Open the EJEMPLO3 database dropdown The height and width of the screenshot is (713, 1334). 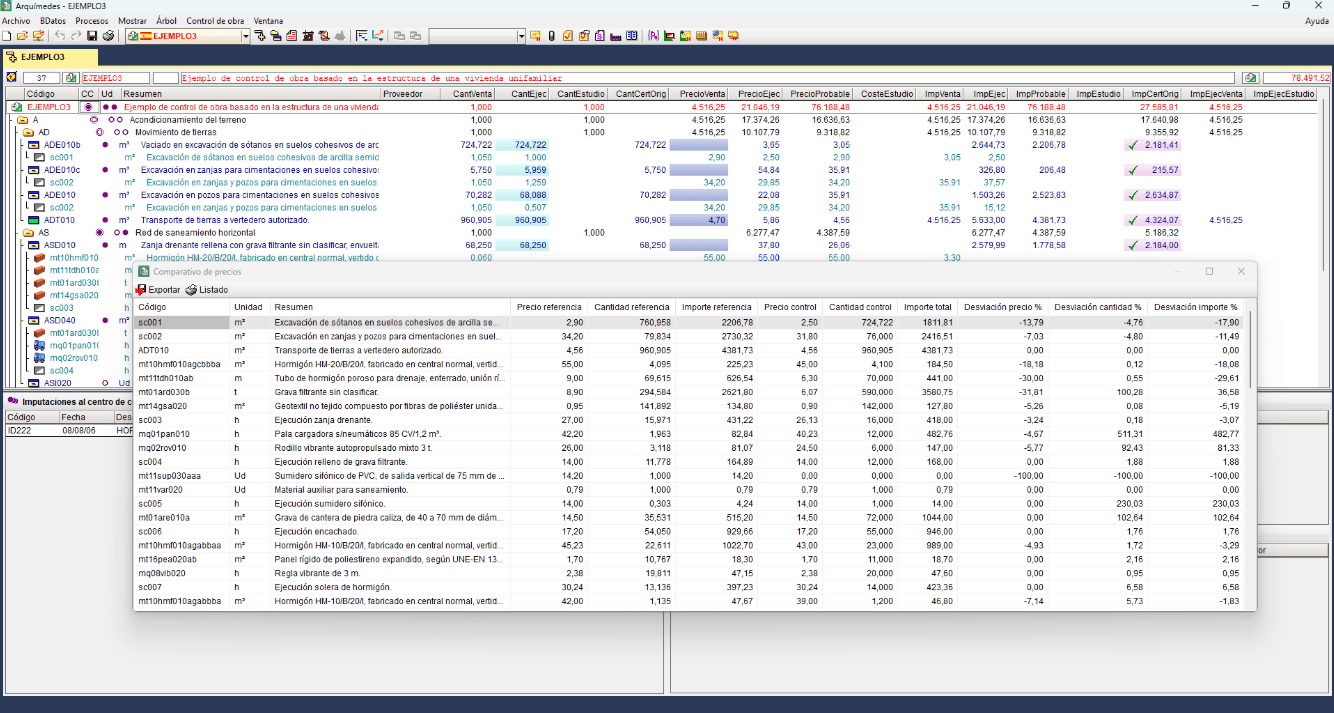pos(245,36)
